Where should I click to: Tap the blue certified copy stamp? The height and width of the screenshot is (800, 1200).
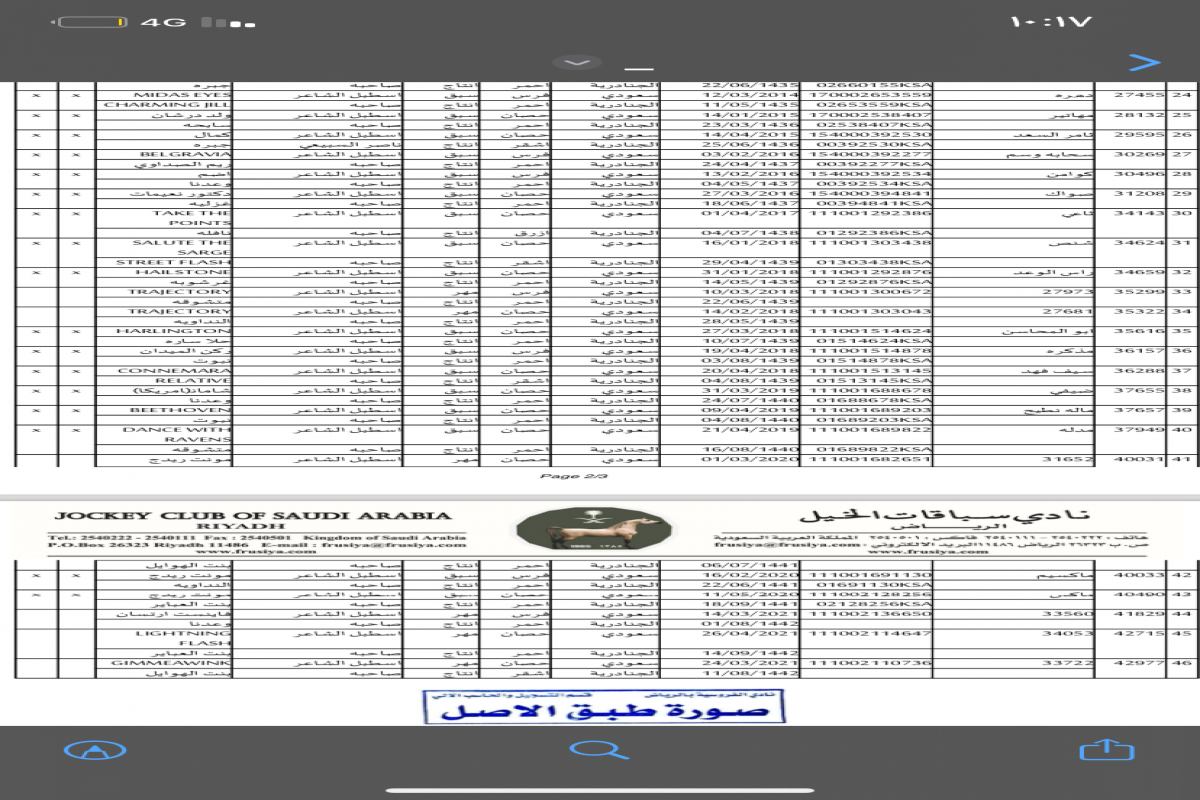point(603,707)
